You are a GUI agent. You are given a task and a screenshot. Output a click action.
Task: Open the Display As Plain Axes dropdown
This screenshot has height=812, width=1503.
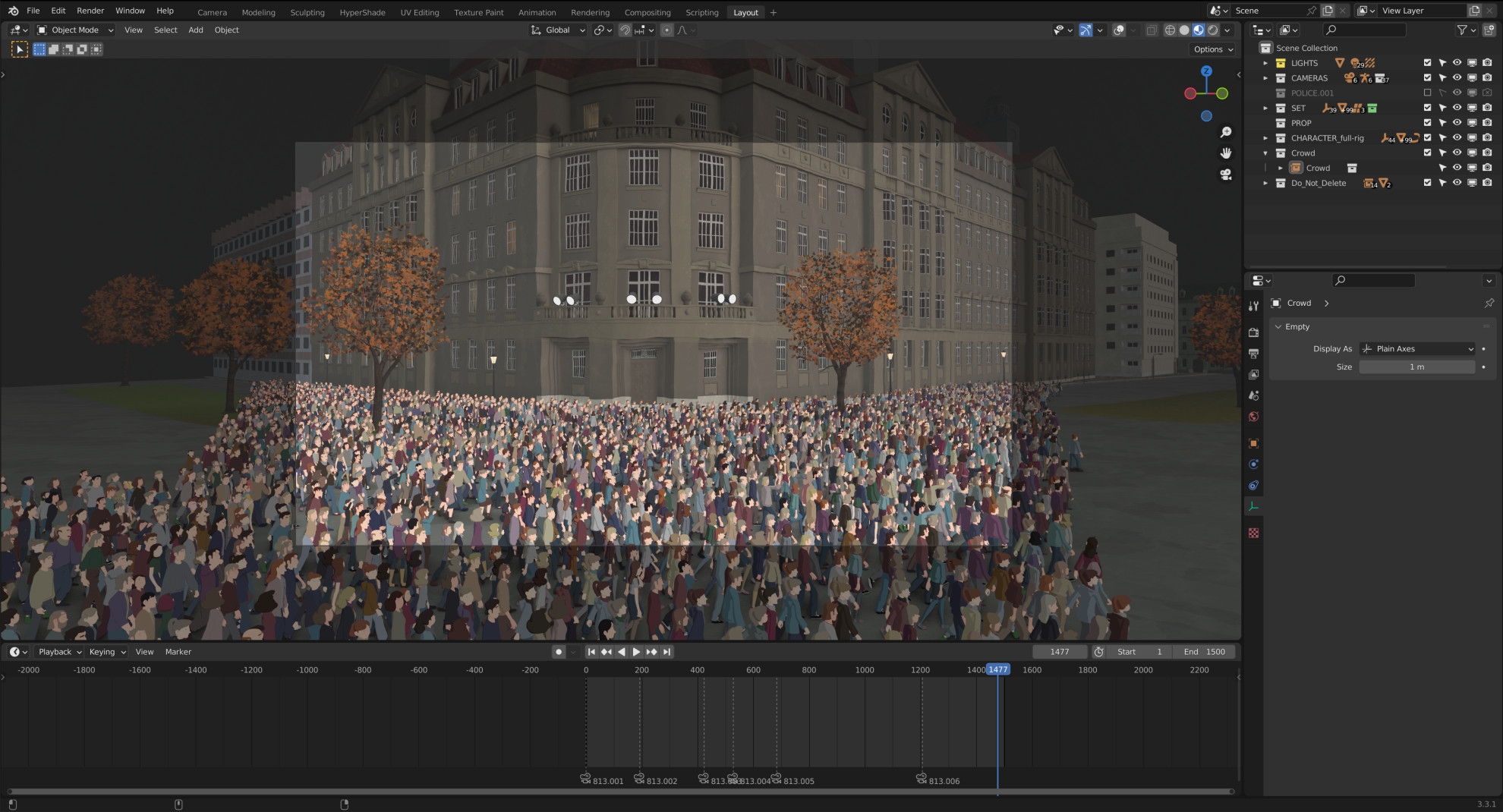coord(1417,349)
